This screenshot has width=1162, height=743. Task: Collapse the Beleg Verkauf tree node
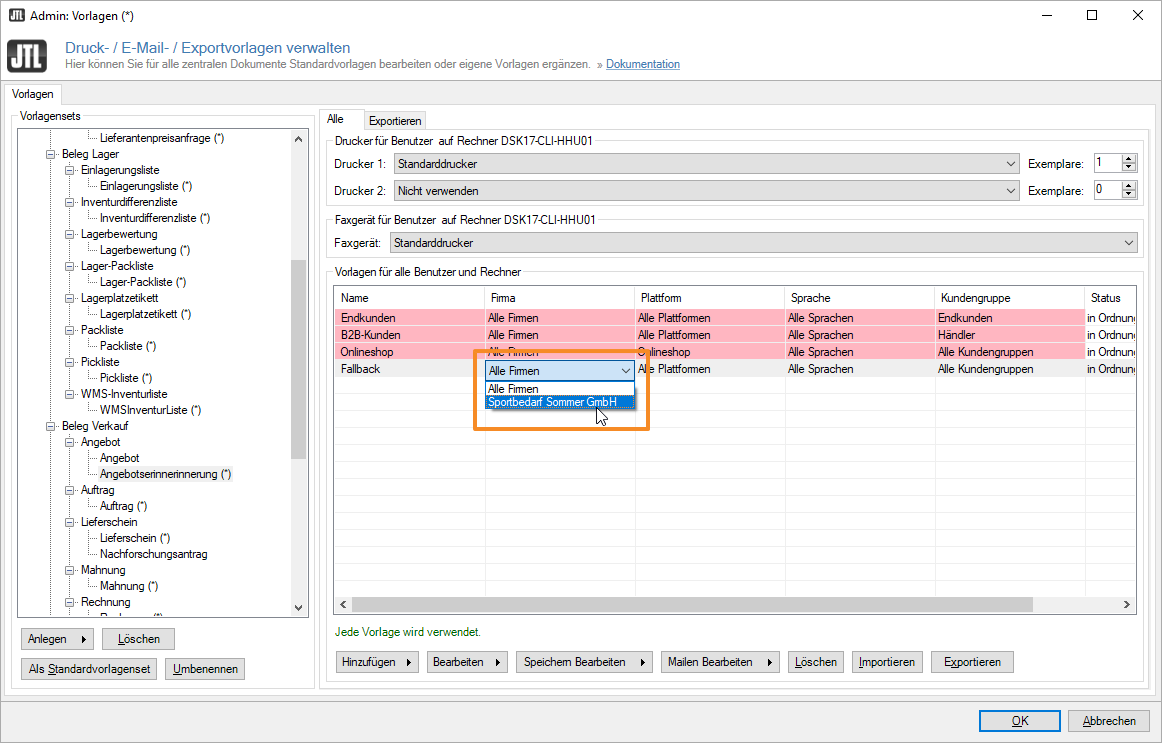point(51,427)
